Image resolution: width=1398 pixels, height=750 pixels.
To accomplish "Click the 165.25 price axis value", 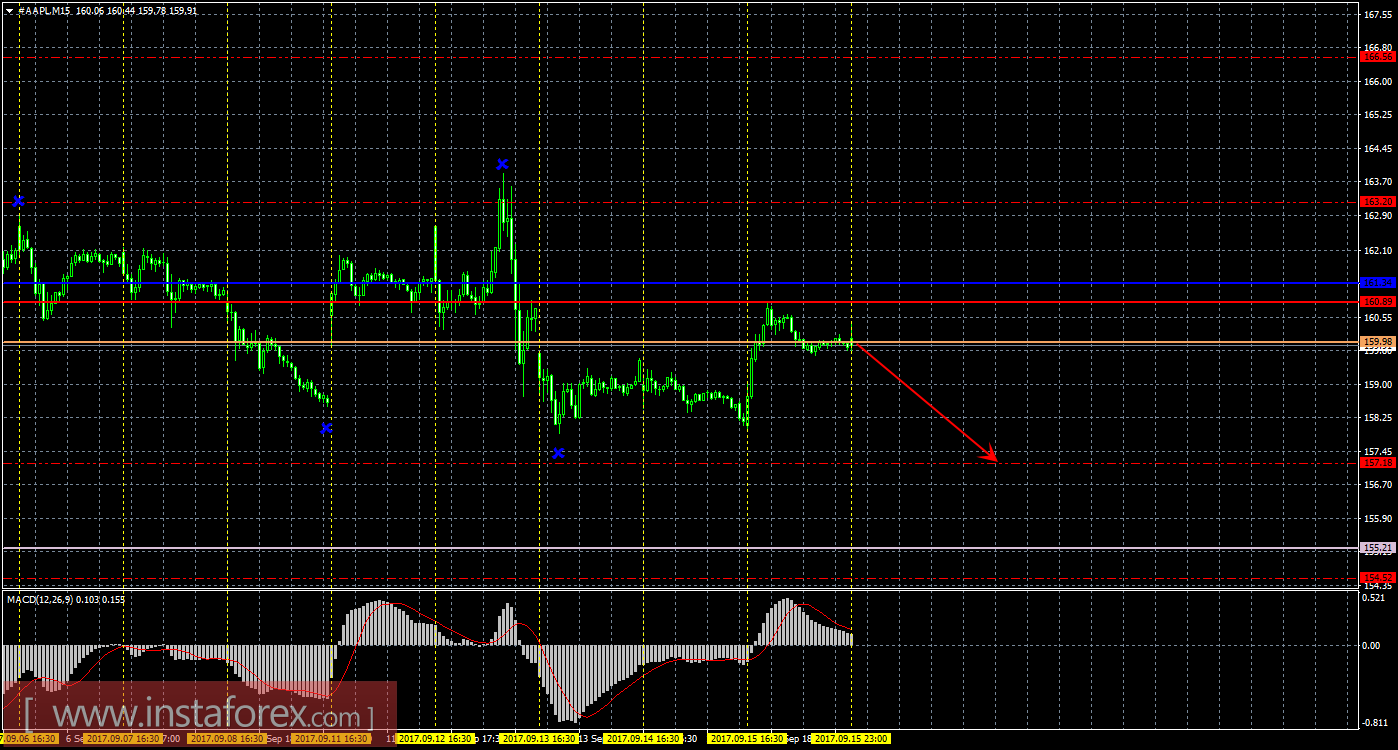I will 1378,115.
